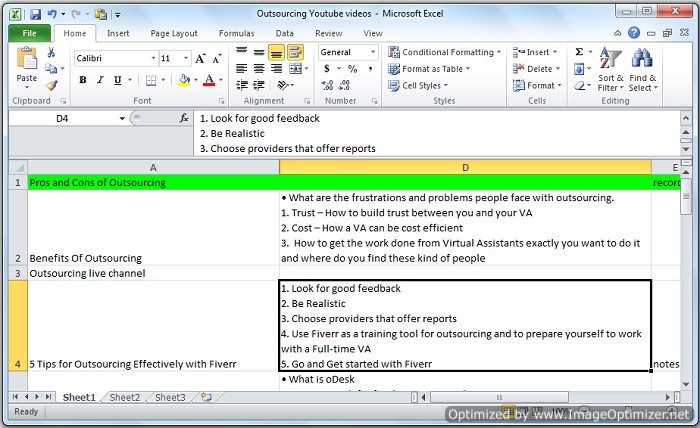This screenshot has width=700, height=428.
Task: Click the Excel Help question mark icon
Action: pos(633,33)
